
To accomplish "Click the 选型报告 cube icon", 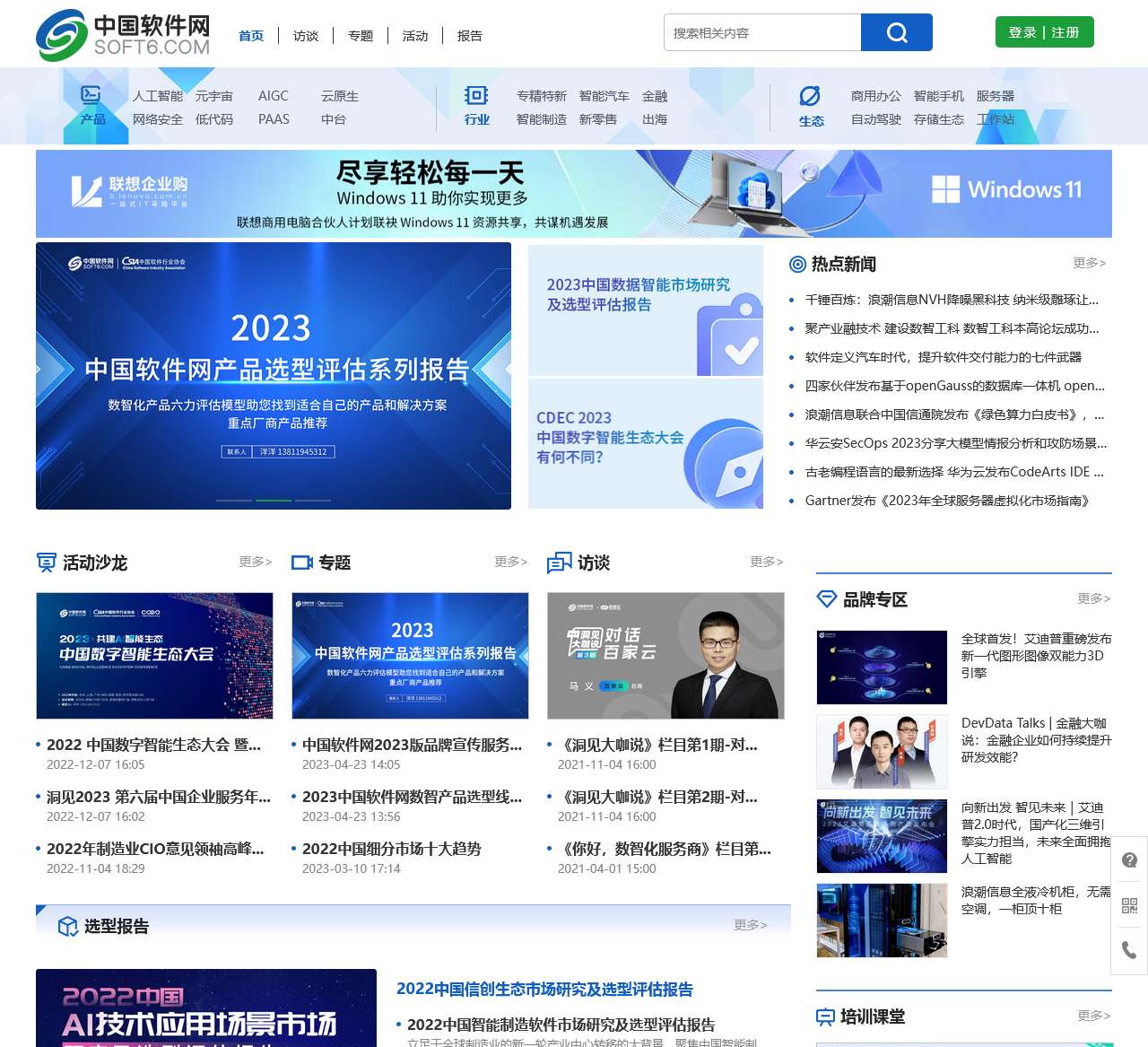I will click(67, 927).
